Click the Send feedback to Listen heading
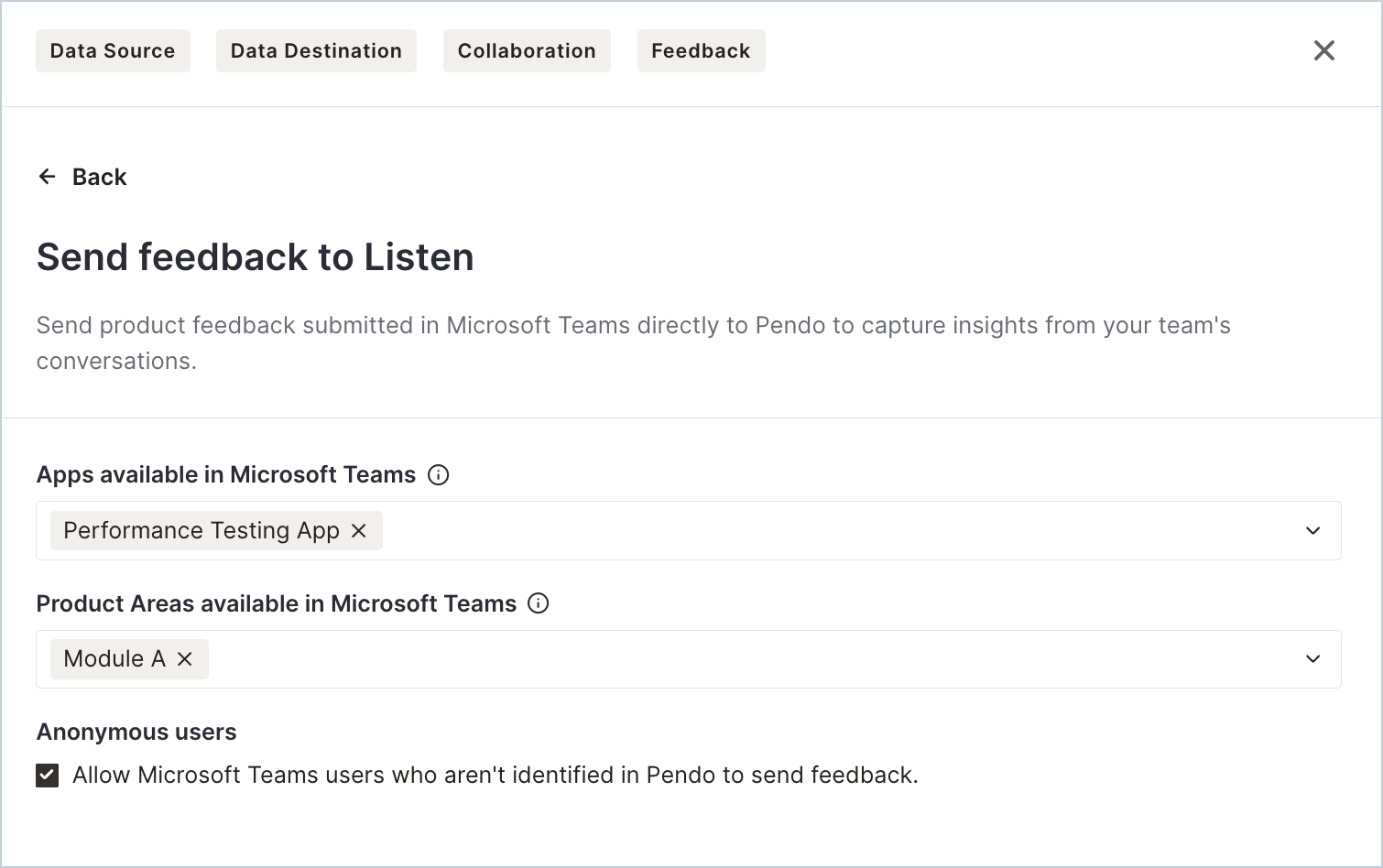Viewport: 1383px width, 868px height. pos(256,257)
